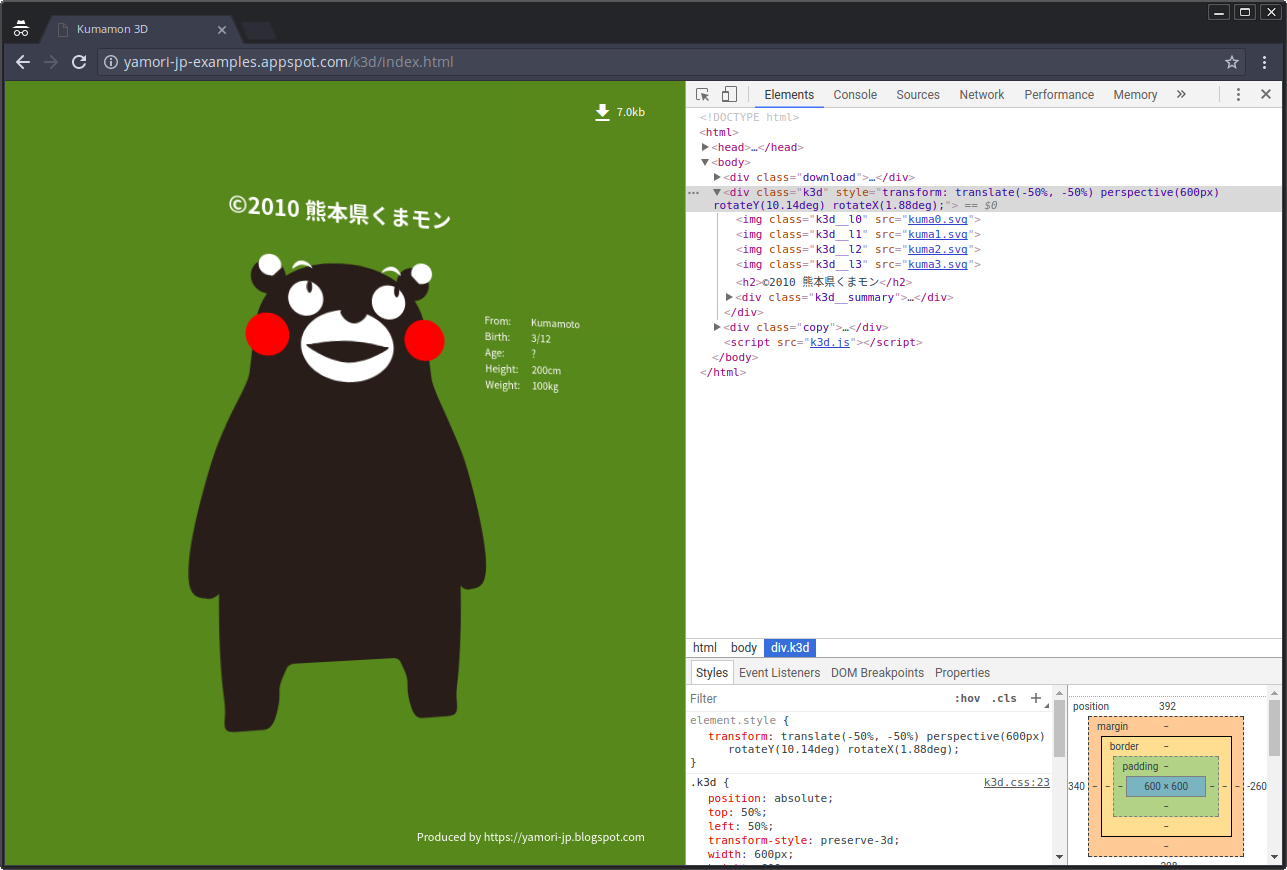1287x870 pixels.
Task: Switch to the Elements tab
Action: pyautogui.click(x=789, y=95)
